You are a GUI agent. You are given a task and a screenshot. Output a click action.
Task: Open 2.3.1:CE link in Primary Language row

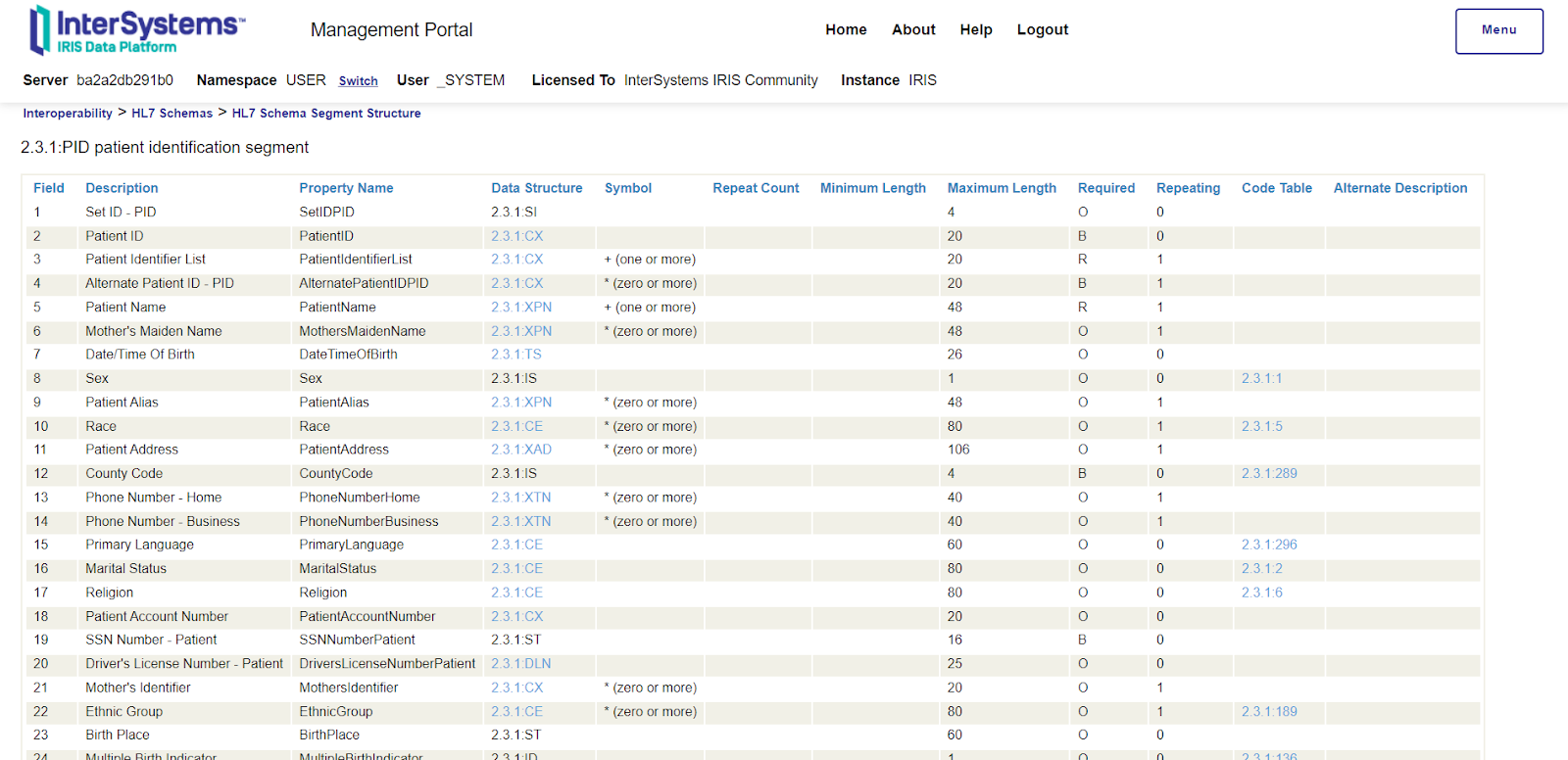coord(517,545)
